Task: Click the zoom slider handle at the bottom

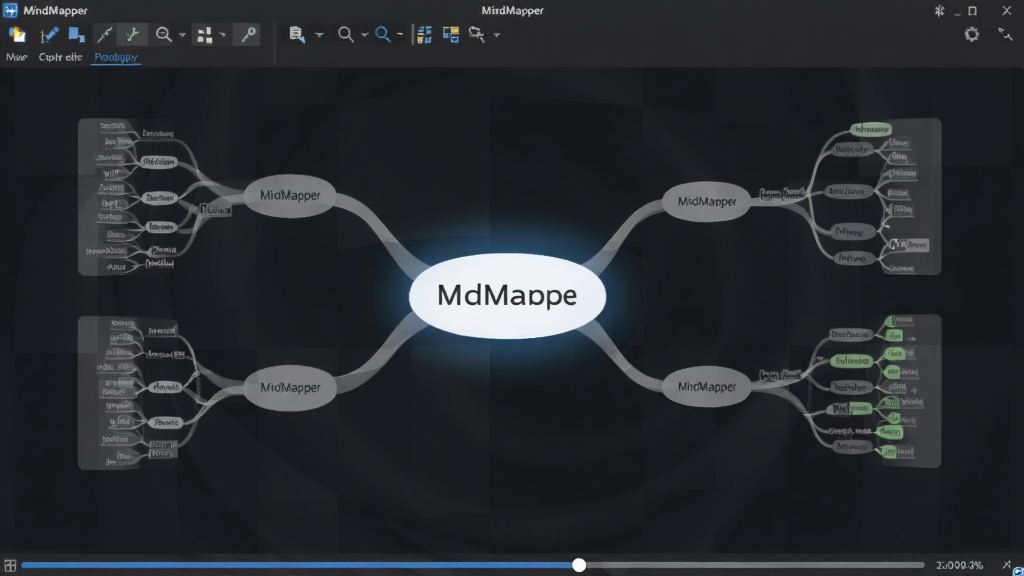Action: (x=579, y=565)
